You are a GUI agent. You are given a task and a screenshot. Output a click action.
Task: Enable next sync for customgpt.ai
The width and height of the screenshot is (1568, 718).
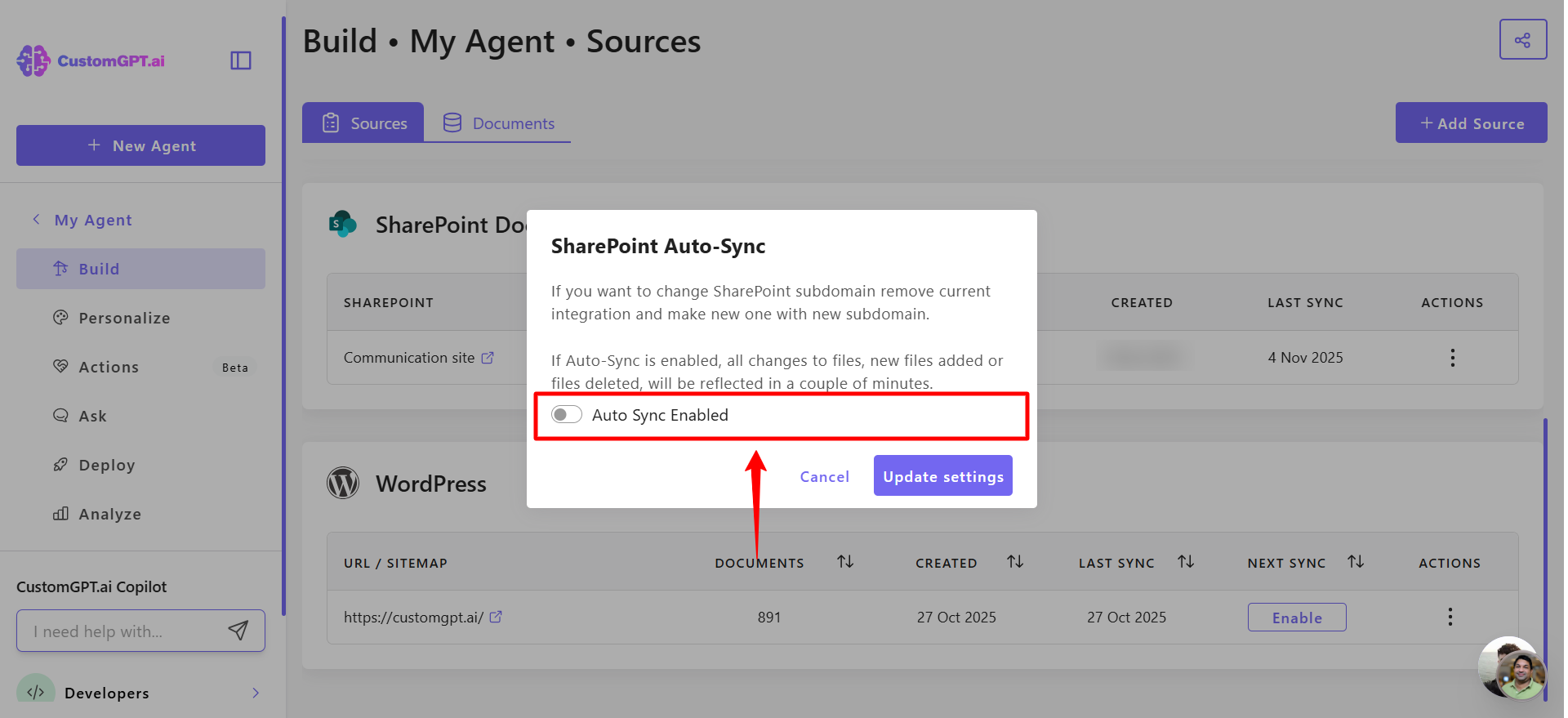click(1296, 618)
